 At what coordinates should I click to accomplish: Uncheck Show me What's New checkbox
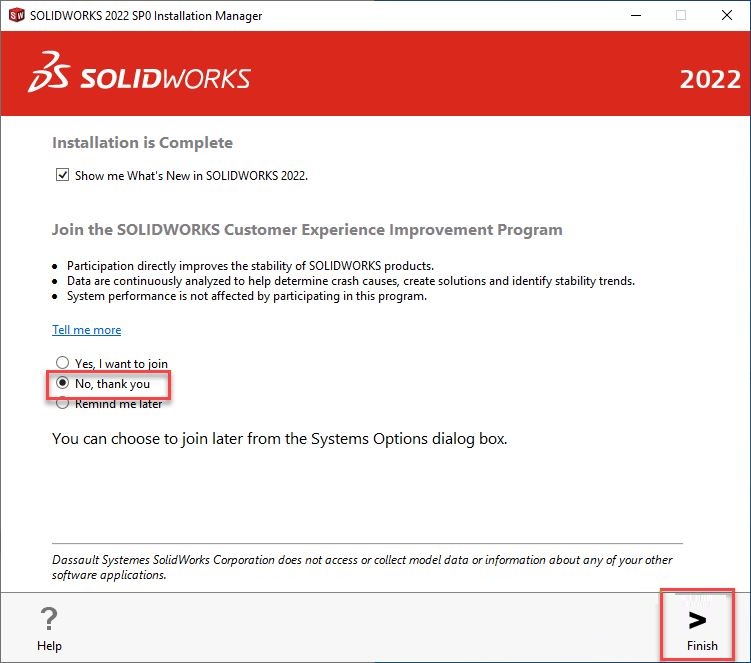point(62,175)
